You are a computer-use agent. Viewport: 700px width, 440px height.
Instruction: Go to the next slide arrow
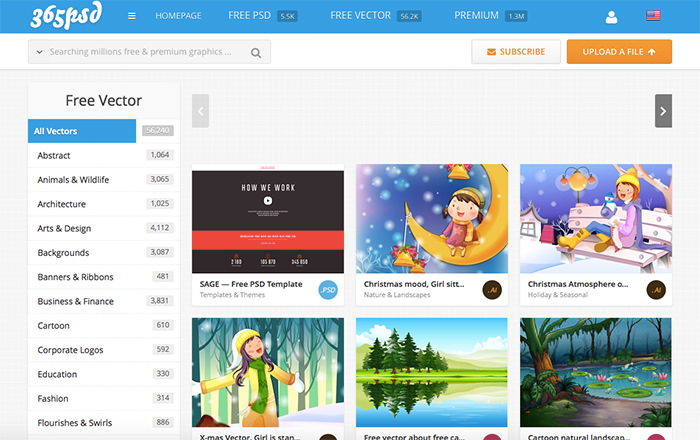click(663, 111)
